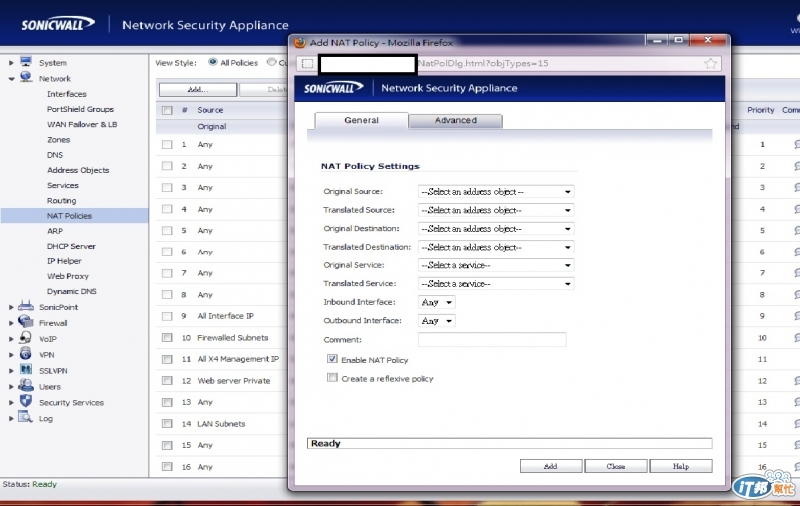Viewport: 800px width, 506px height.
Task: Check the box for Firewalled Subnets row
Action: click(x=167, y=338)
